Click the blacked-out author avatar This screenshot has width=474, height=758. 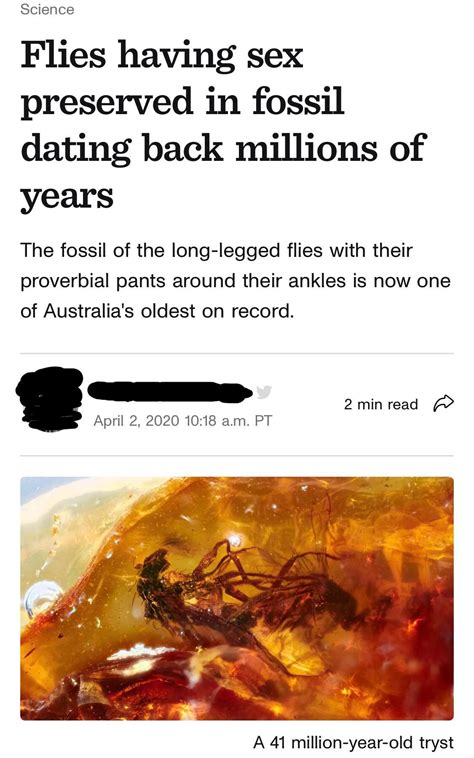click(x=49, y=399)
